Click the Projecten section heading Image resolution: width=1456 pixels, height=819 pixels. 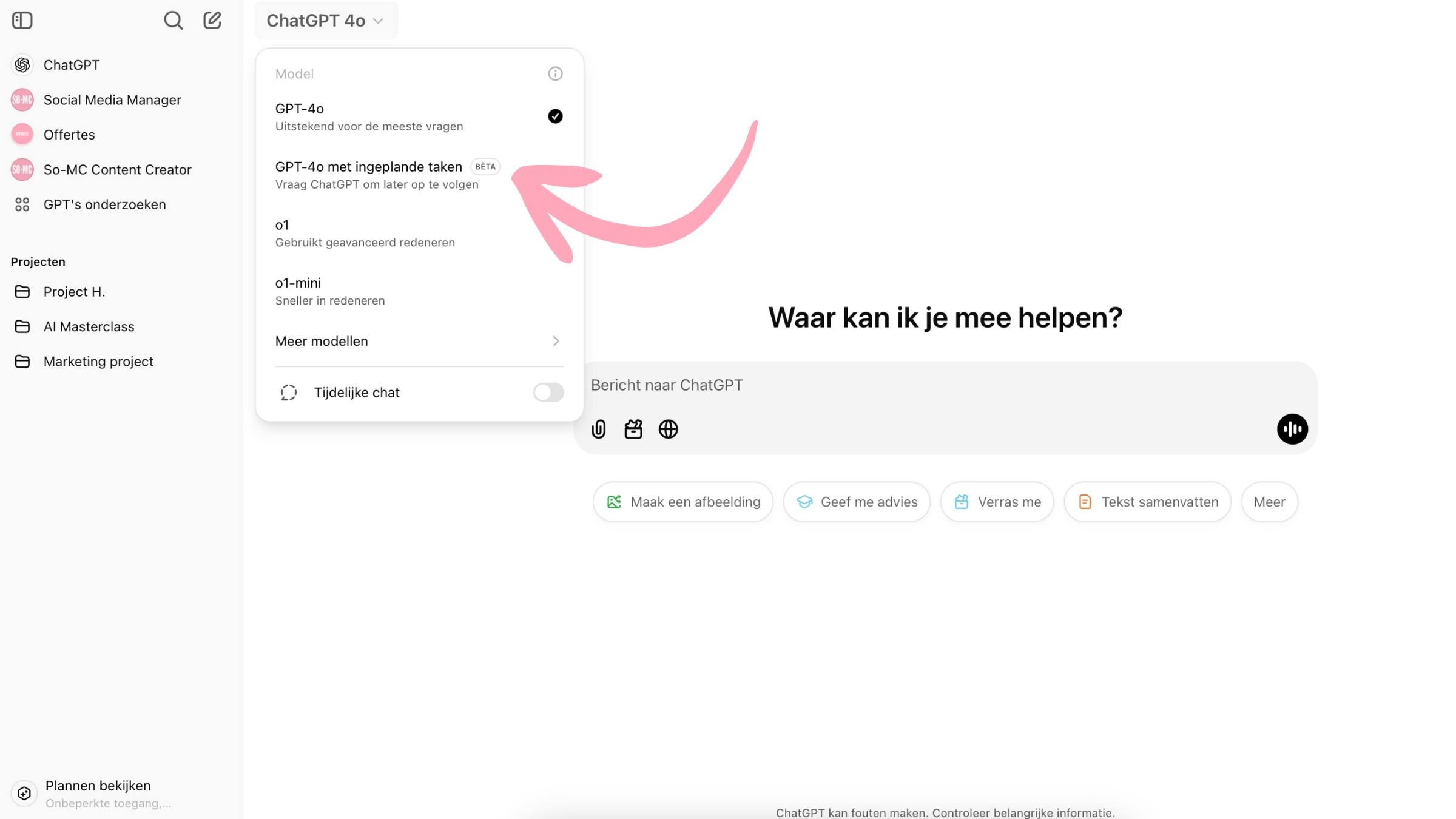click(38, 262)
